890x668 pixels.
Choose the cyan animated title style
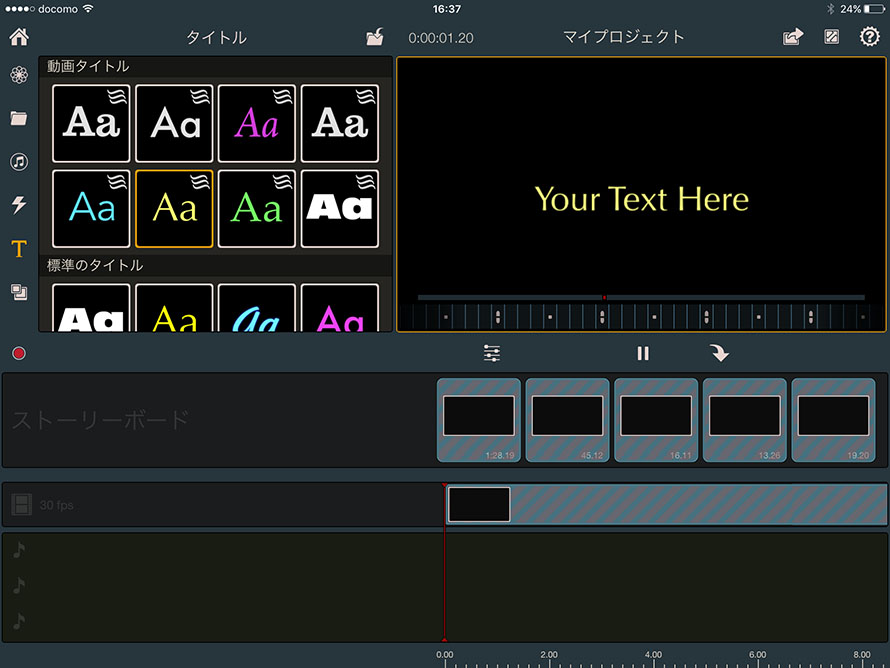tap(91, 208)
